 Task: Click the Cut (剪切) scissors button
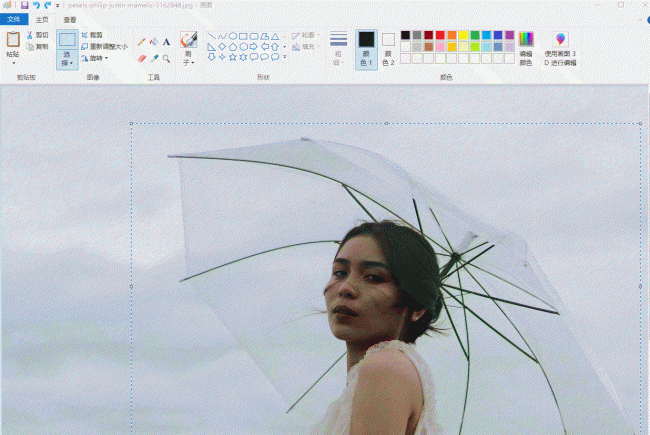point(38,35)
